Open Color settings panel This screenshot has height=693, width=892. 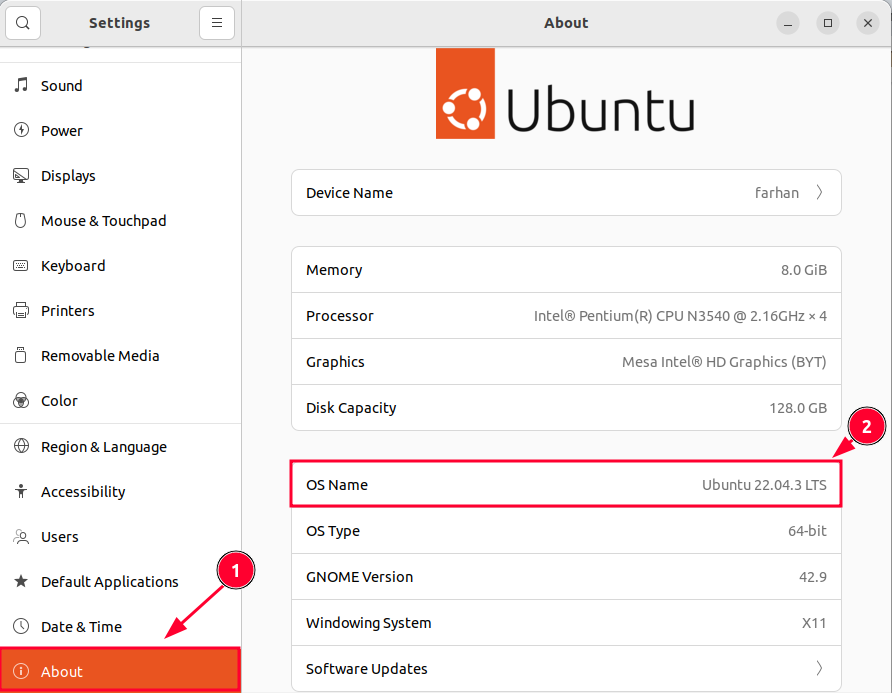click(121, 401)
